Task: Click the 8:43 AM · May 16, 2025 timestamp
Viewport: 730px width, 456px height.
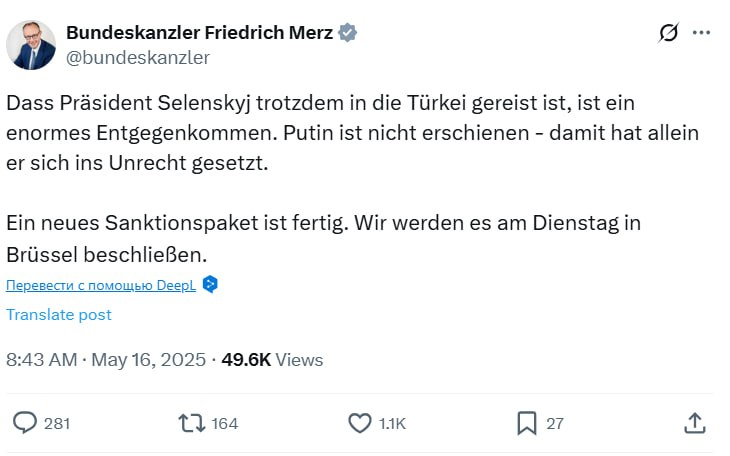Action: click(106, 360)
